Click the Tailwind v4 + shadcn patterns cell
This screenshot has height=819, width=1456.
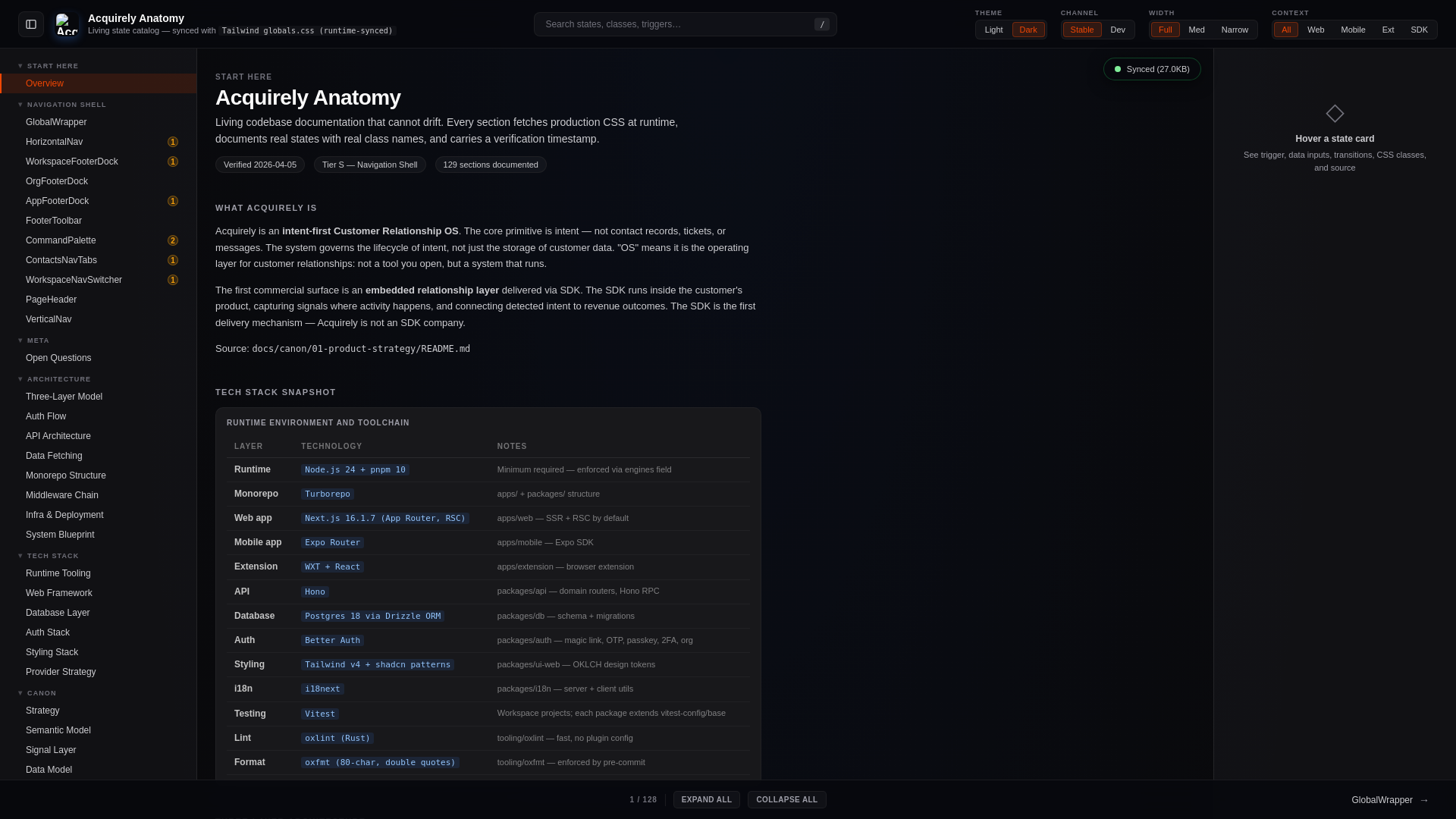click(378, 665)
